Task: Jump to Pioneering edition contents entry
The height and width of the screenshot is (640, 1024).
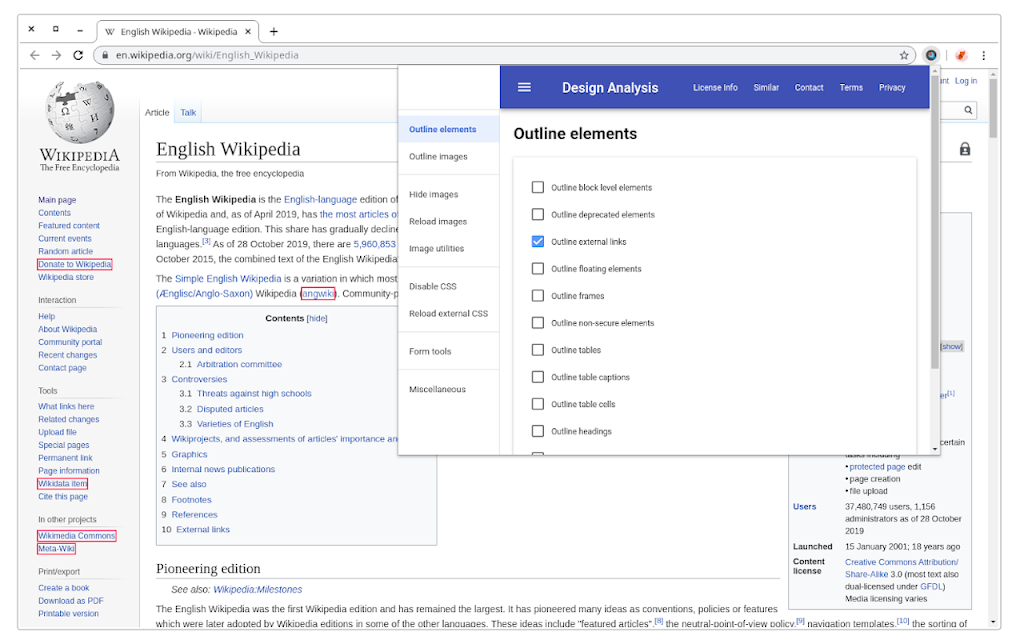Action: click(x=207, y=335)
